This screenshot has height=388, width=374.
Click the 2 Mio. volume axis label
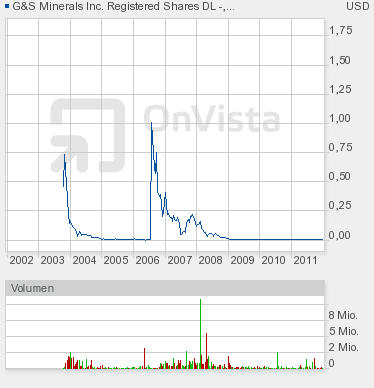click(x=344, y=347)
